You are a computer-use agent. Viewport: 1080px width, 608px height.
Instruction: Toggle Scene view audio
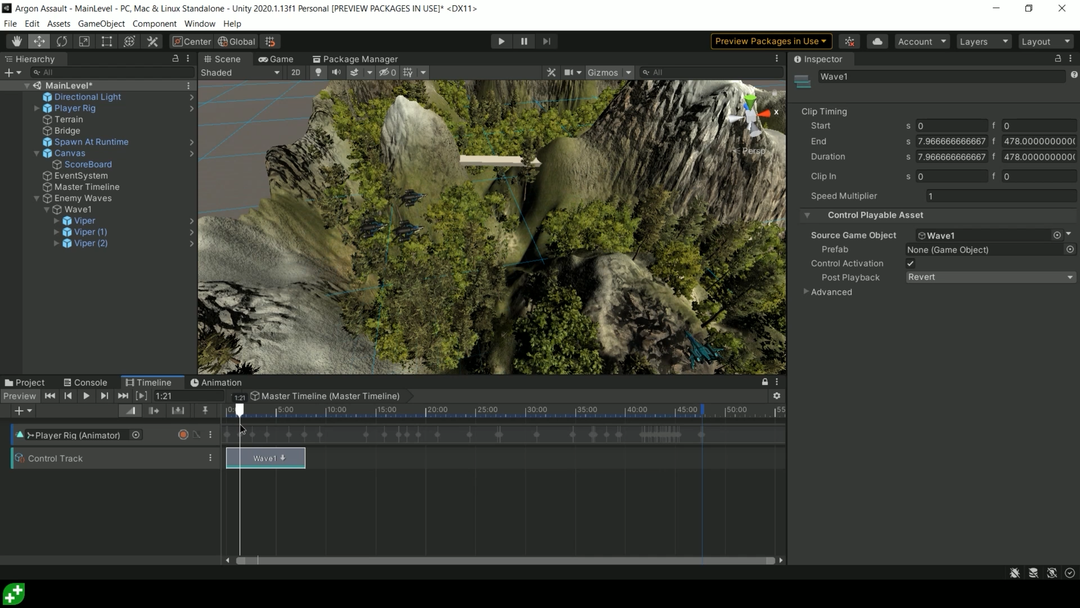tap(336, 72)
